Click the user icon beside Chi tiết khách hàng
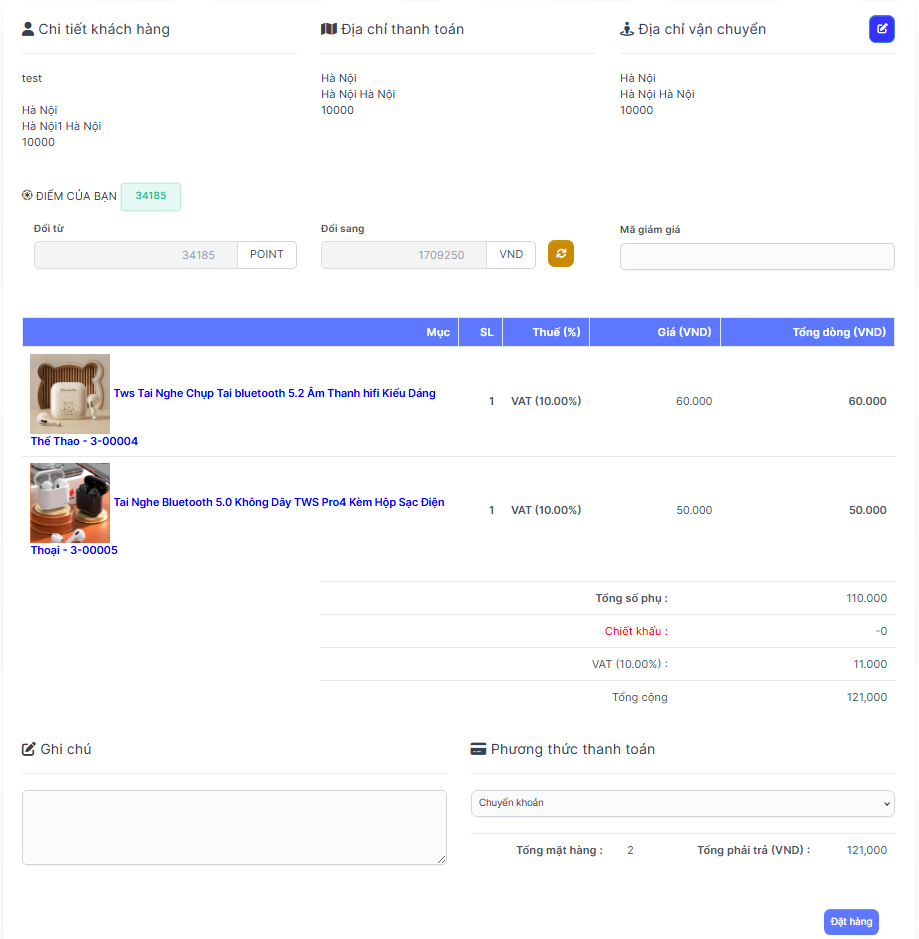 point(28,29)
